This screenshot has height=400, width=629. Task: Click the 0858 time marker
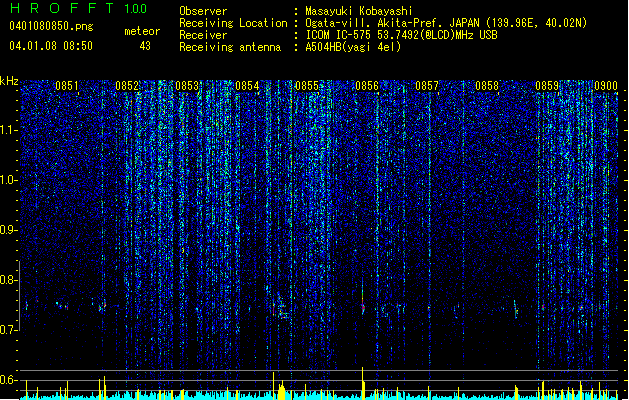487,86
